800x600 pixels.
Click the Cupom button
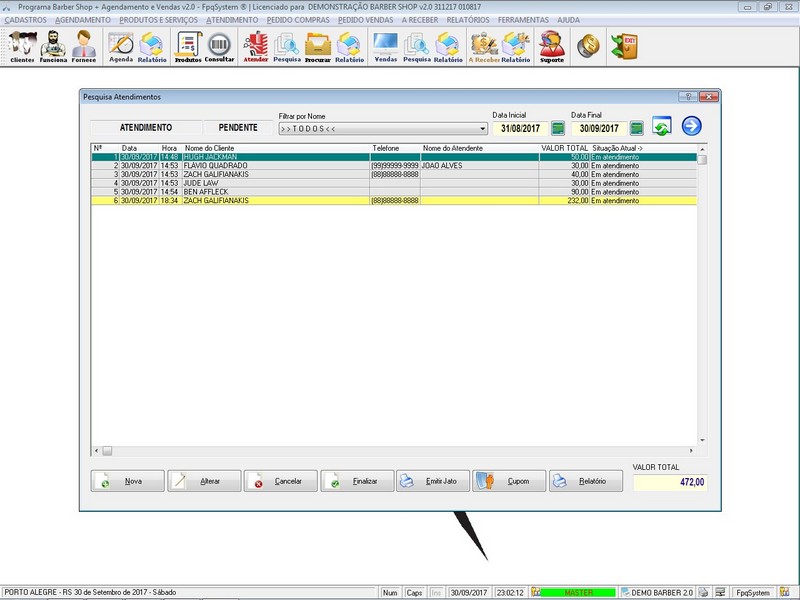click(x=509, y=481)
